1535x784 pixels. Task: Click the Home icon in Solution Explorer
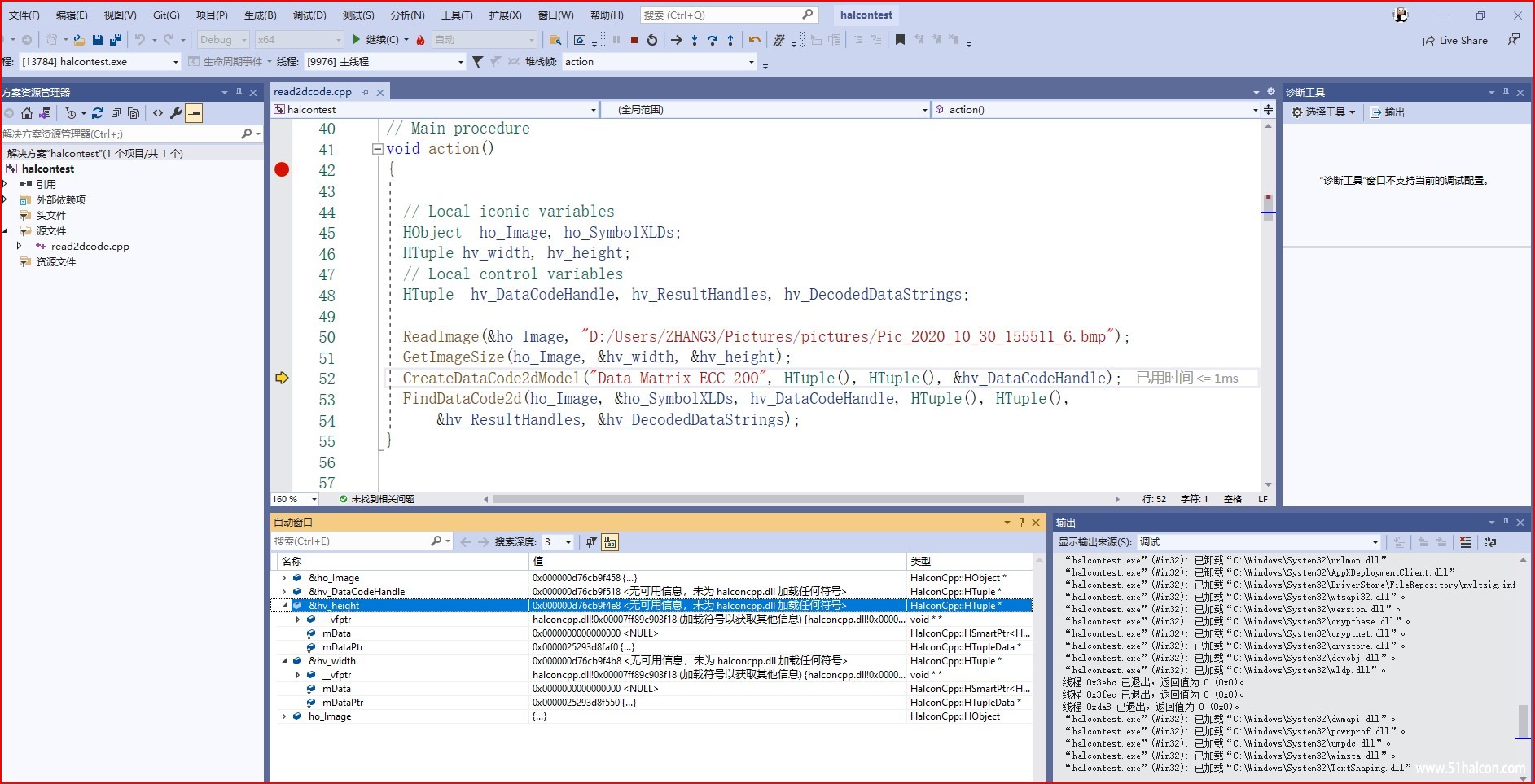27,113
